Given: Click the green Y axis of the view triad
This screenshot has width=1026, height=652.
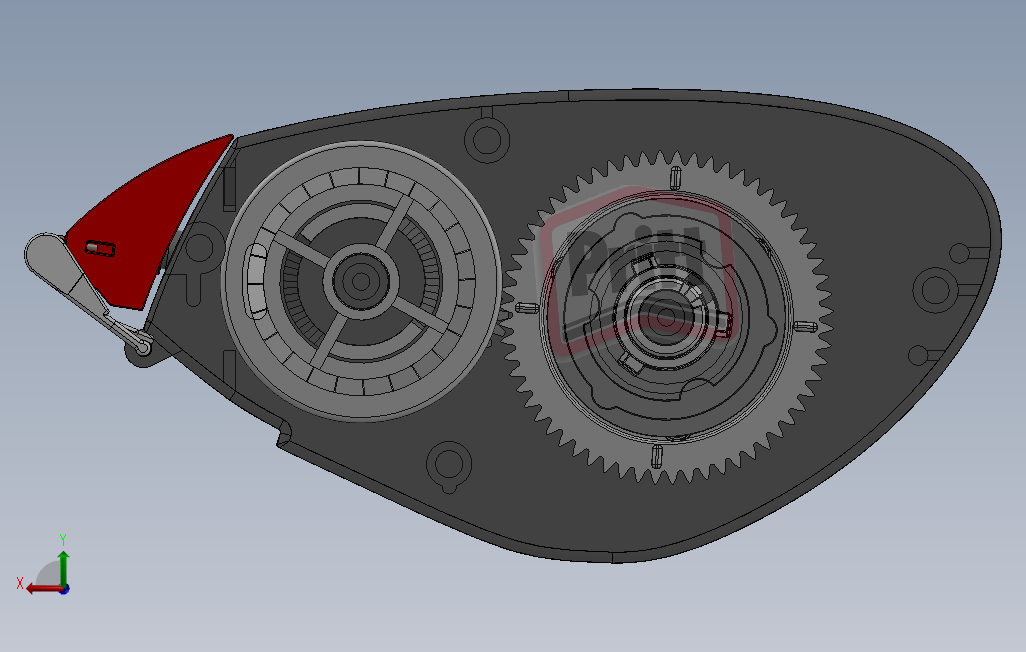Looking at the screenshot, I should [x=63, y=568].
